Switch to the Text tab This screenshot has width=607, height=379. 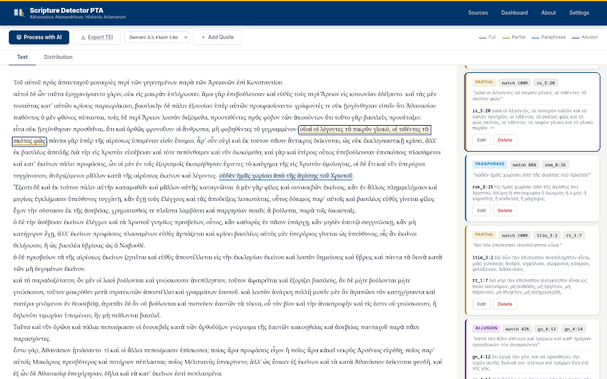(x=22, y=57)
